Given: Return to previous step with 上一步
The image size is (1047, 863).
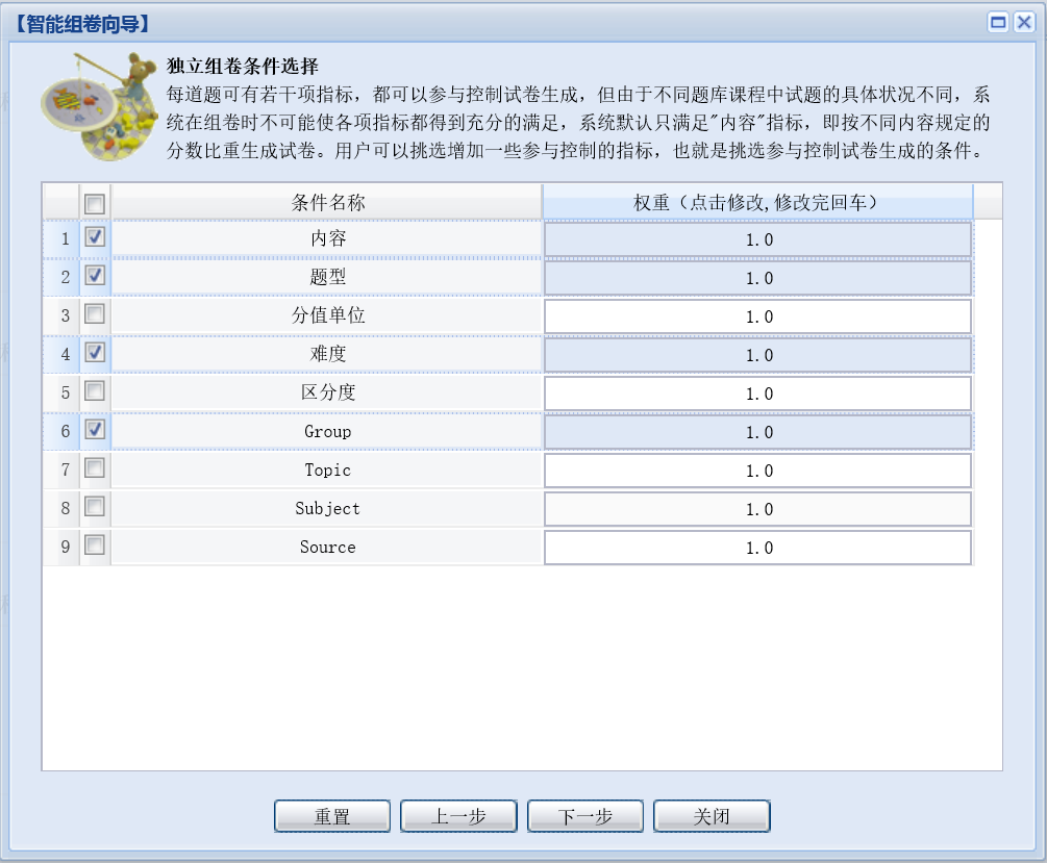Looking at the screenshot, I should pyautogui.click(x=458, y=817).
